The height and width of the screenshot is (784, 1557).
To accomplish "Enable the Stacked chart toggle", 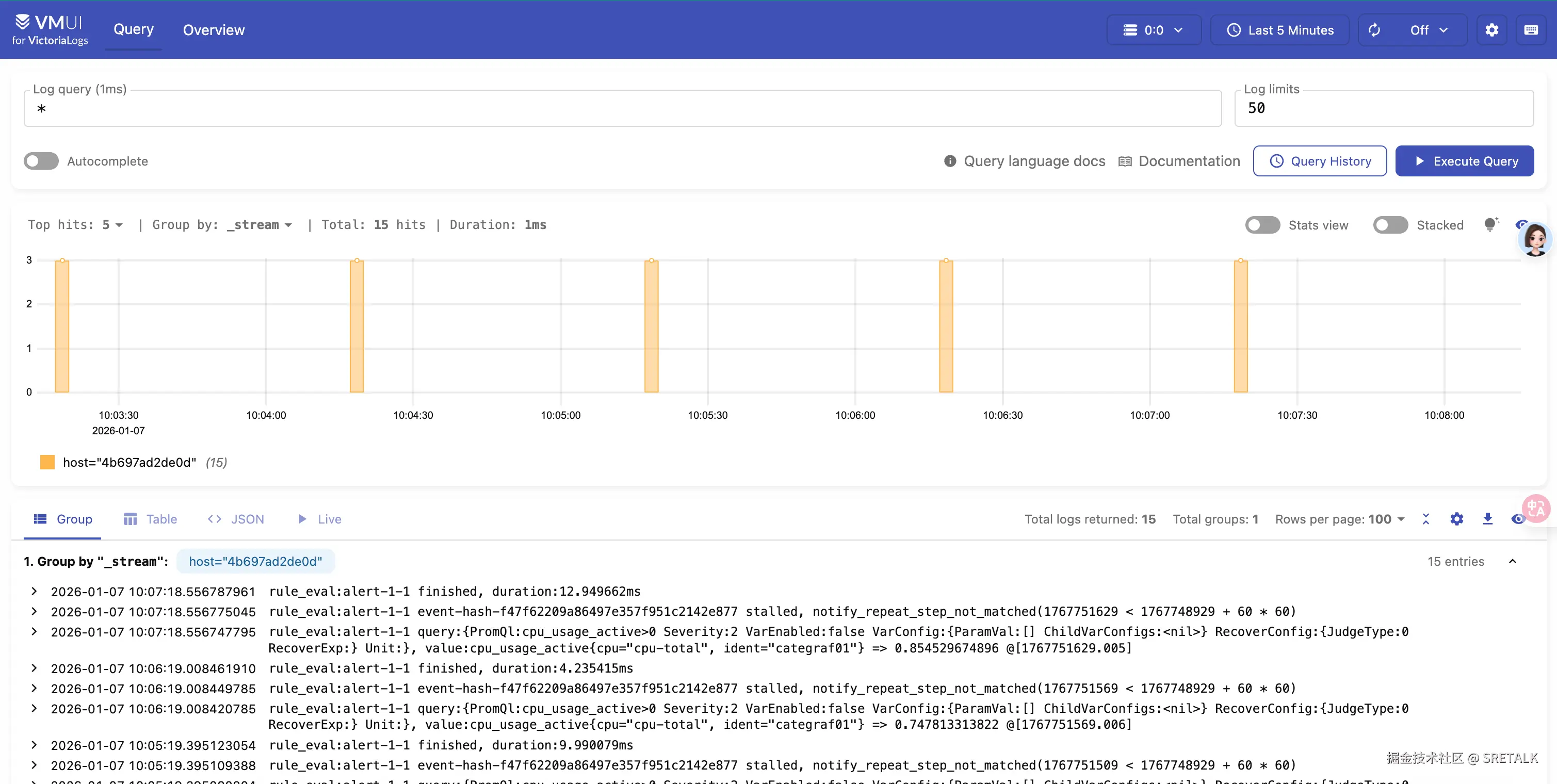I will (1390, 225).
